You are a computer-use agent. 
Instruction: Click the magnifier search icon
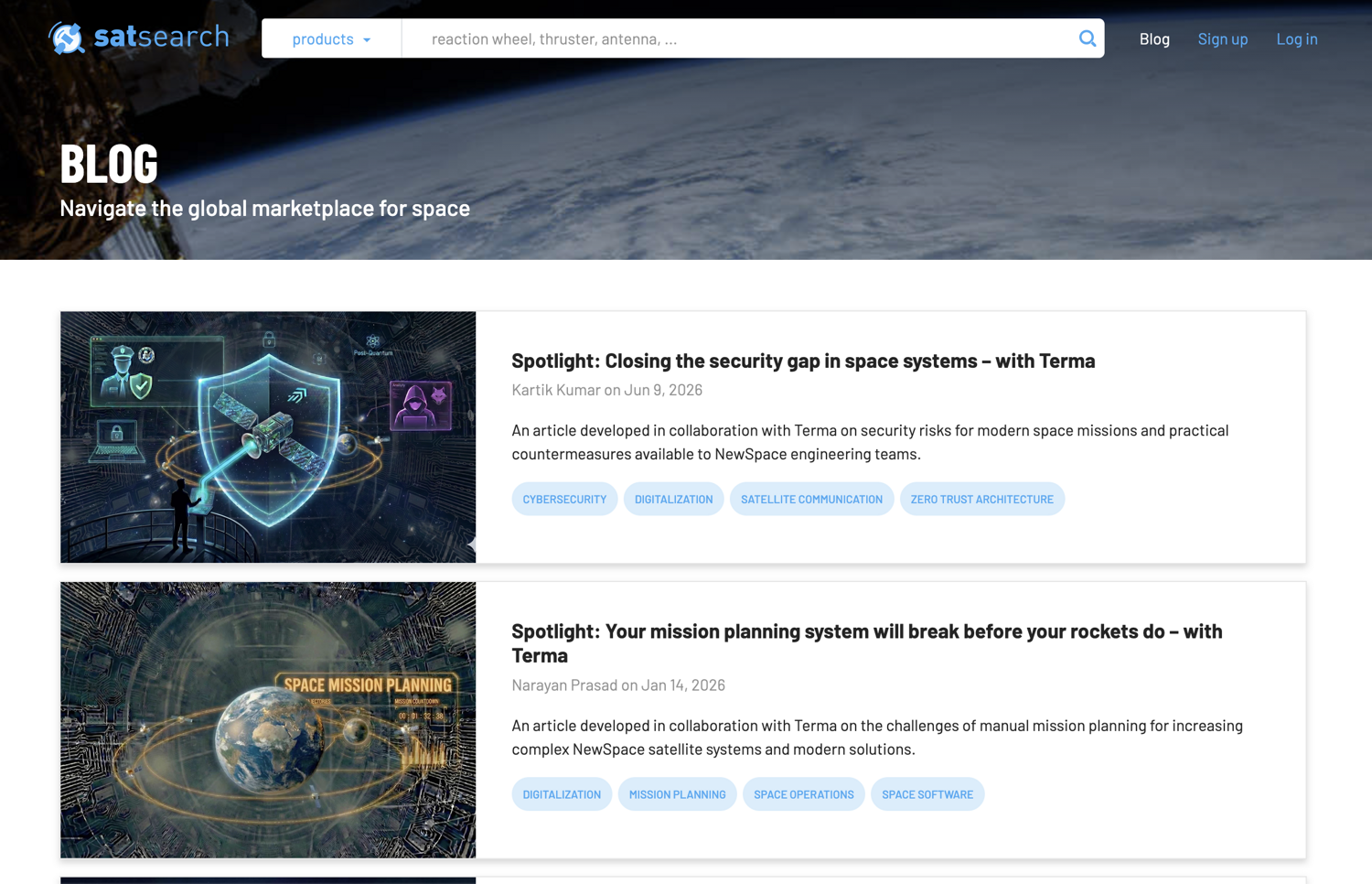point(1087,38)
